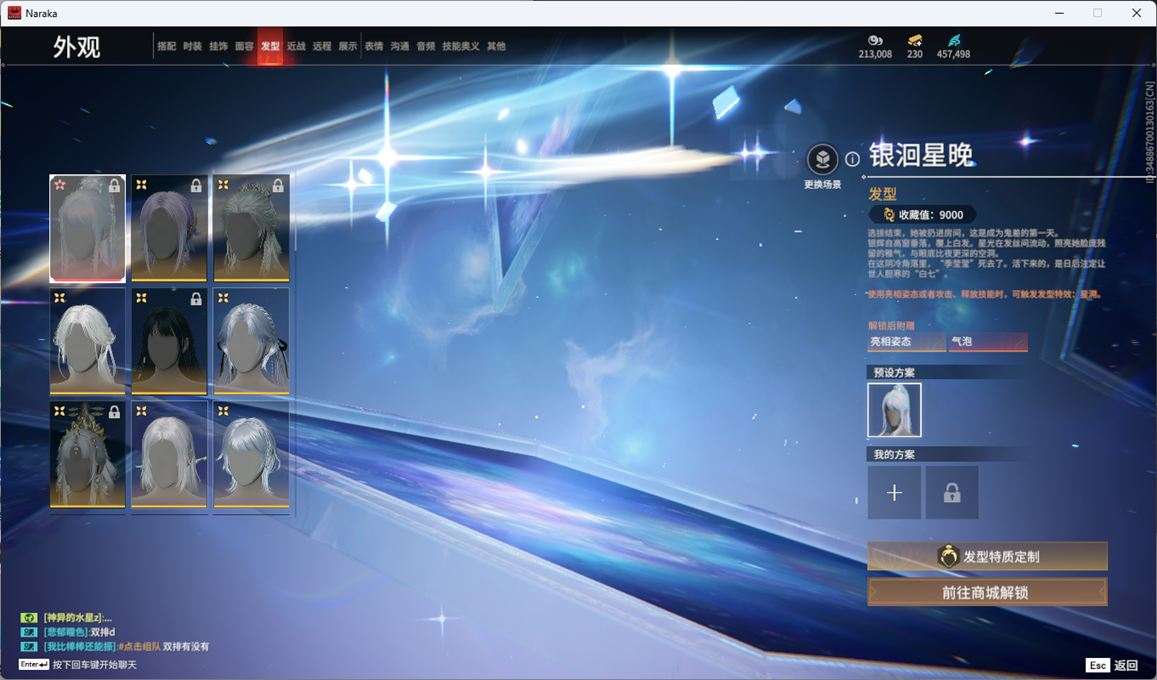Open the 技能奥义 tab
This screenshot has height=680, width=1157.
[x=461, y=45]
